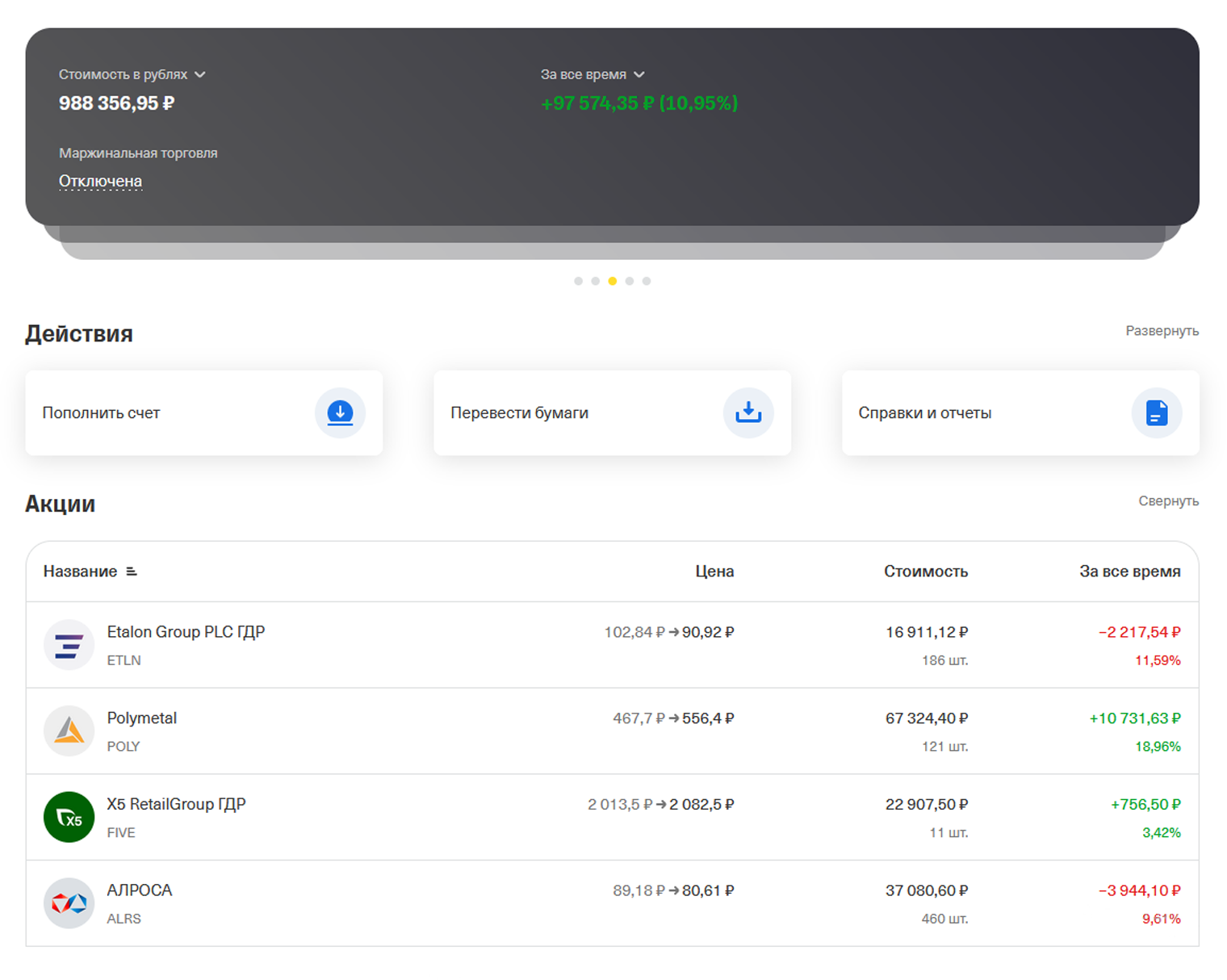Viewport: 1227px width, 980px height.
Task: Open the АЛРОСА stock row
Action: pyautogui.click(x=612, y=903)
